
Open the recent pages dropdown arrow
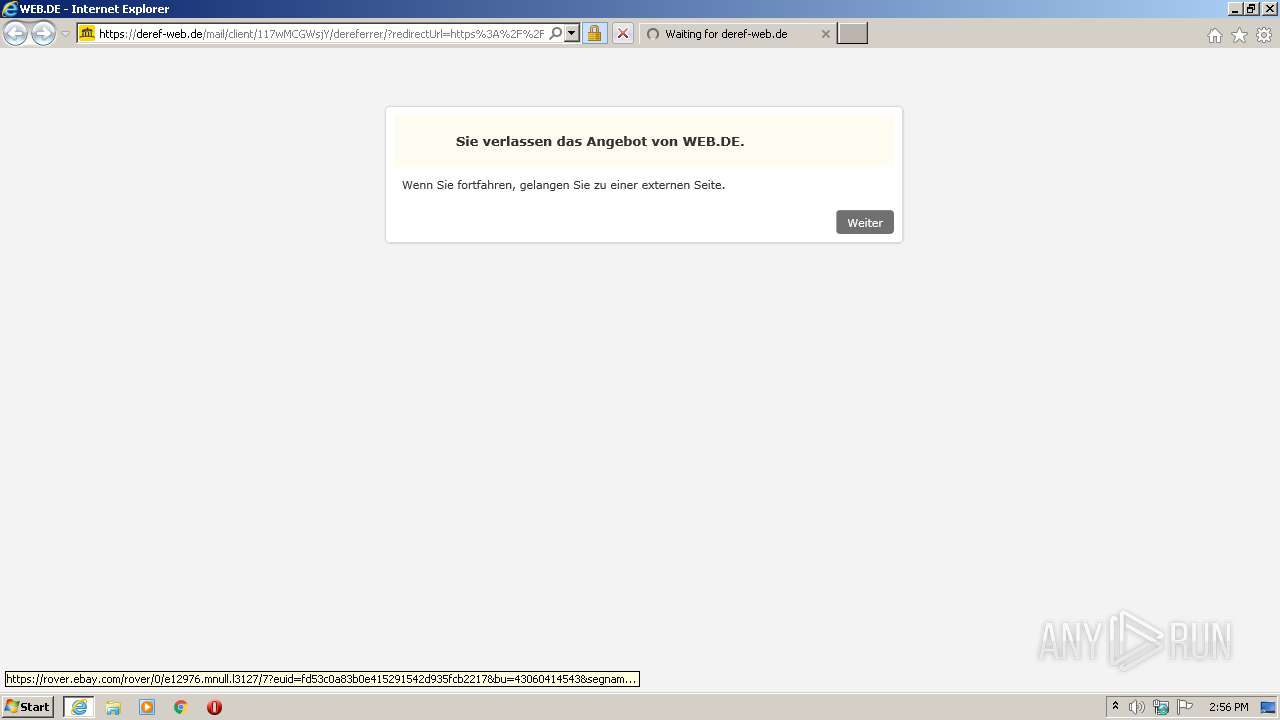[x=65, y=34]
